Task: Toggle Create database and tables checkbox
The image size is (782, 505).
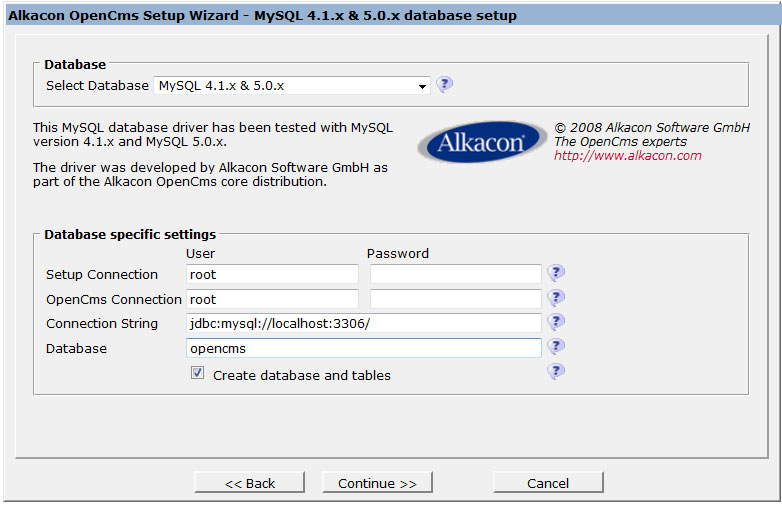Action: click(197, 372)
